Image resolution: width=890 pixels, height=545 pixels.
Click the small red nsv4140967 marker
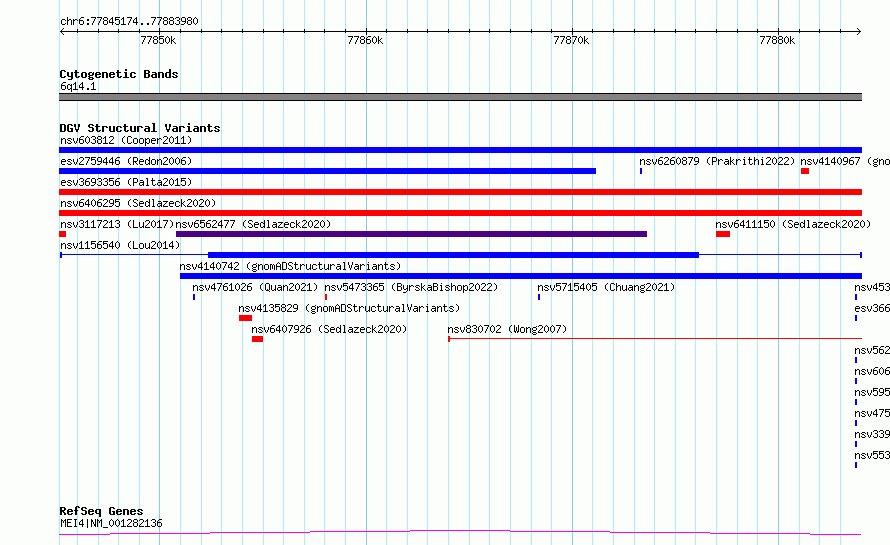coord(805,171)
